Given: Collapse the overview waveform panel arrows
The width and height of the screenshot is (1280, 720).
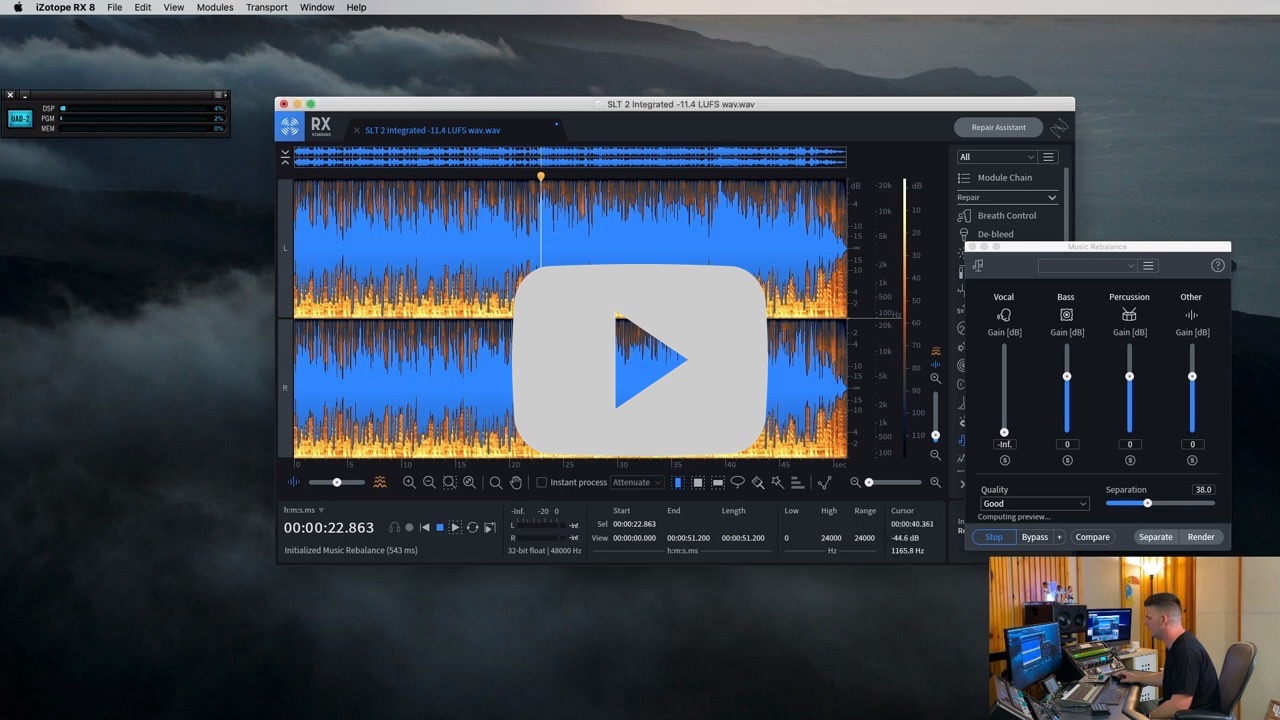Looking at the screenshot, I should click(x=285, y=157).
